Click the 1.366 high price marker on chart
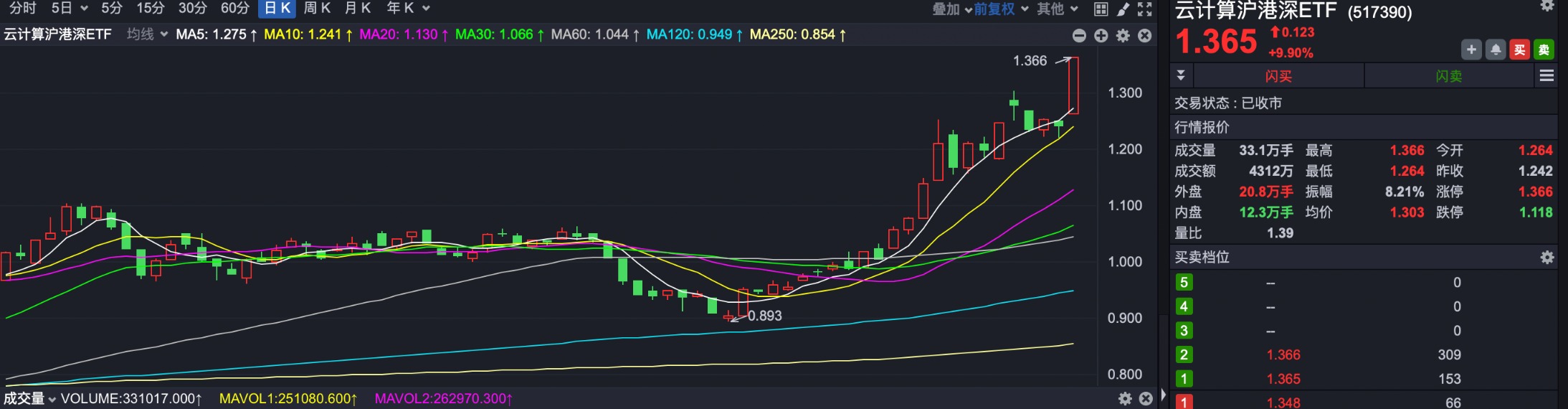1568x409 pixels. [x=1030, y=61]
